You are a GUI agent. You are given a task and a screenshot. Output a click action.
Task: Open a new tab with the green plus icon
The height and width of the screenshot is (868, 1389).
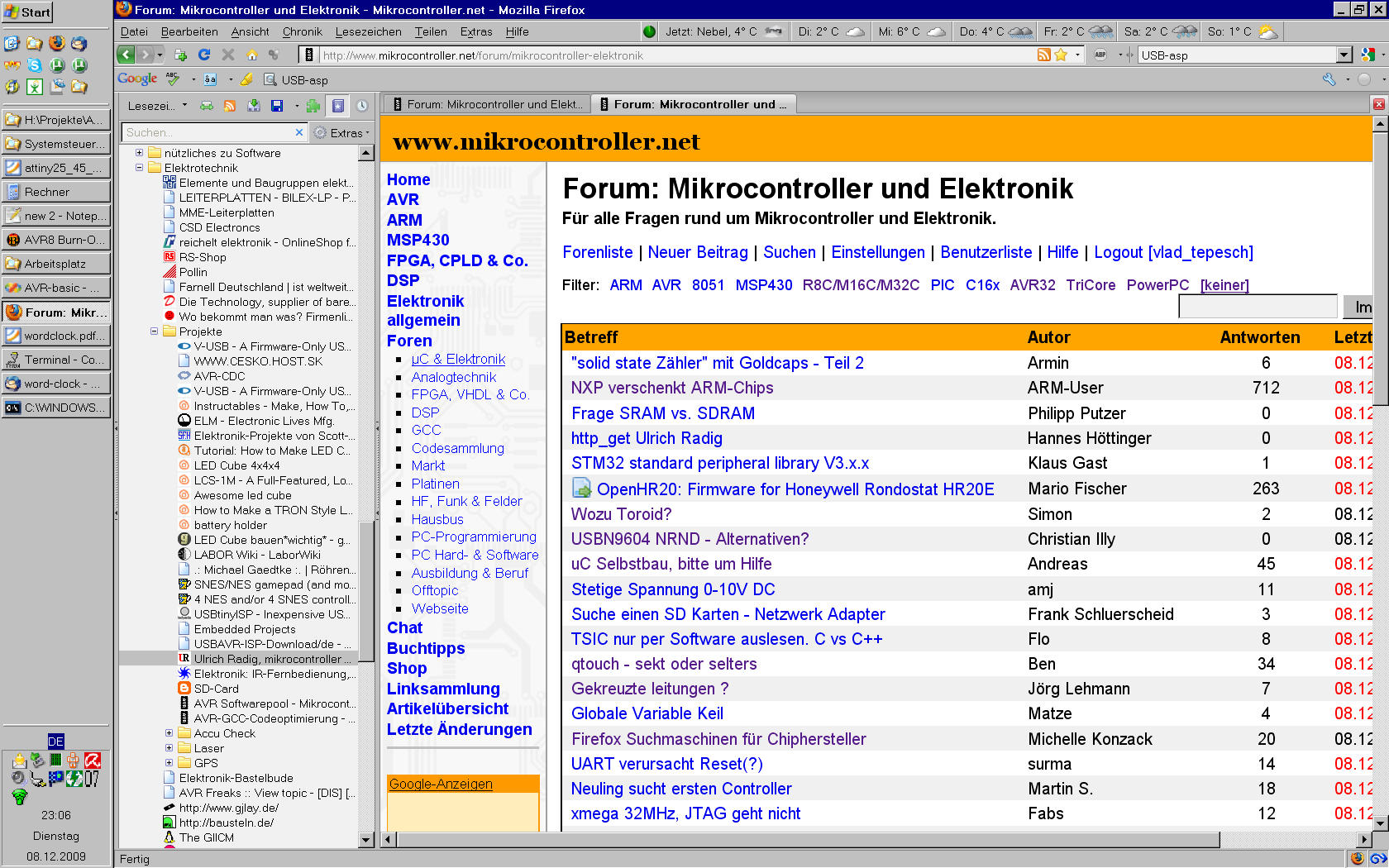tap(180, 55)
